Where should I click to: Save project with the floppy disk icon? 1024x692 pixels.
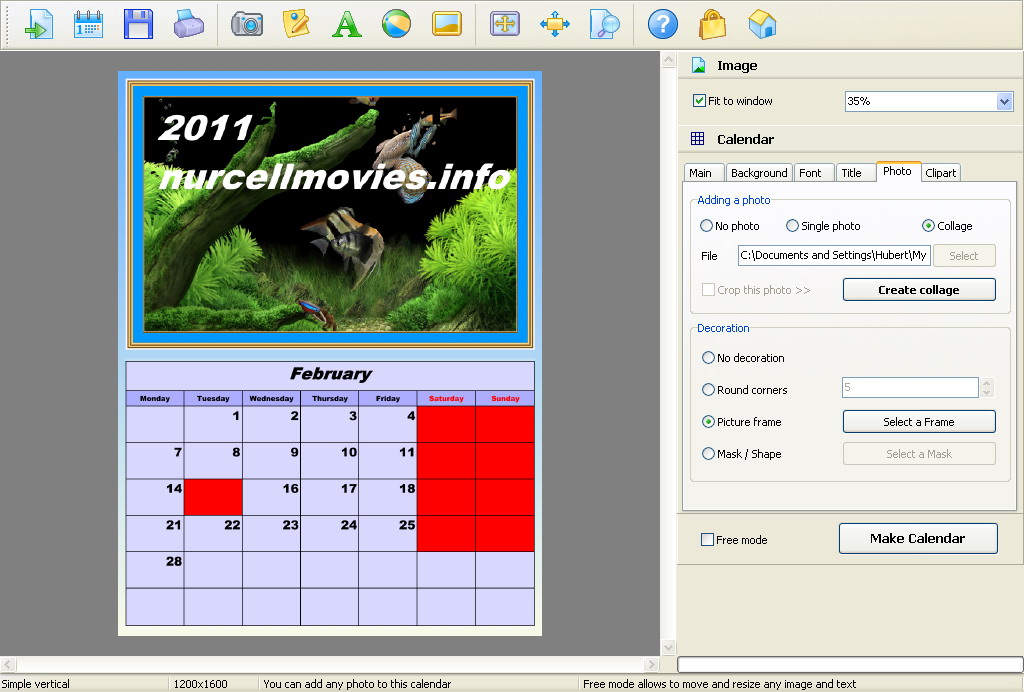(138, 25)
